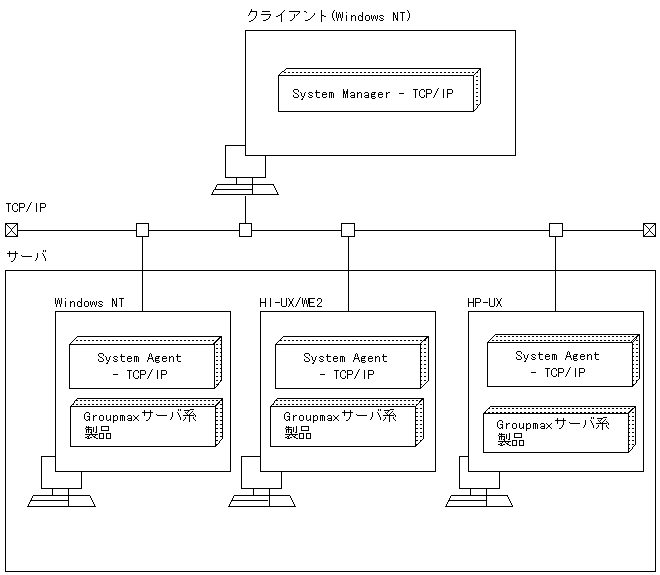660x575 pixels.
Task: Click the network node above Windows NT server
Action: coord(143,230)
